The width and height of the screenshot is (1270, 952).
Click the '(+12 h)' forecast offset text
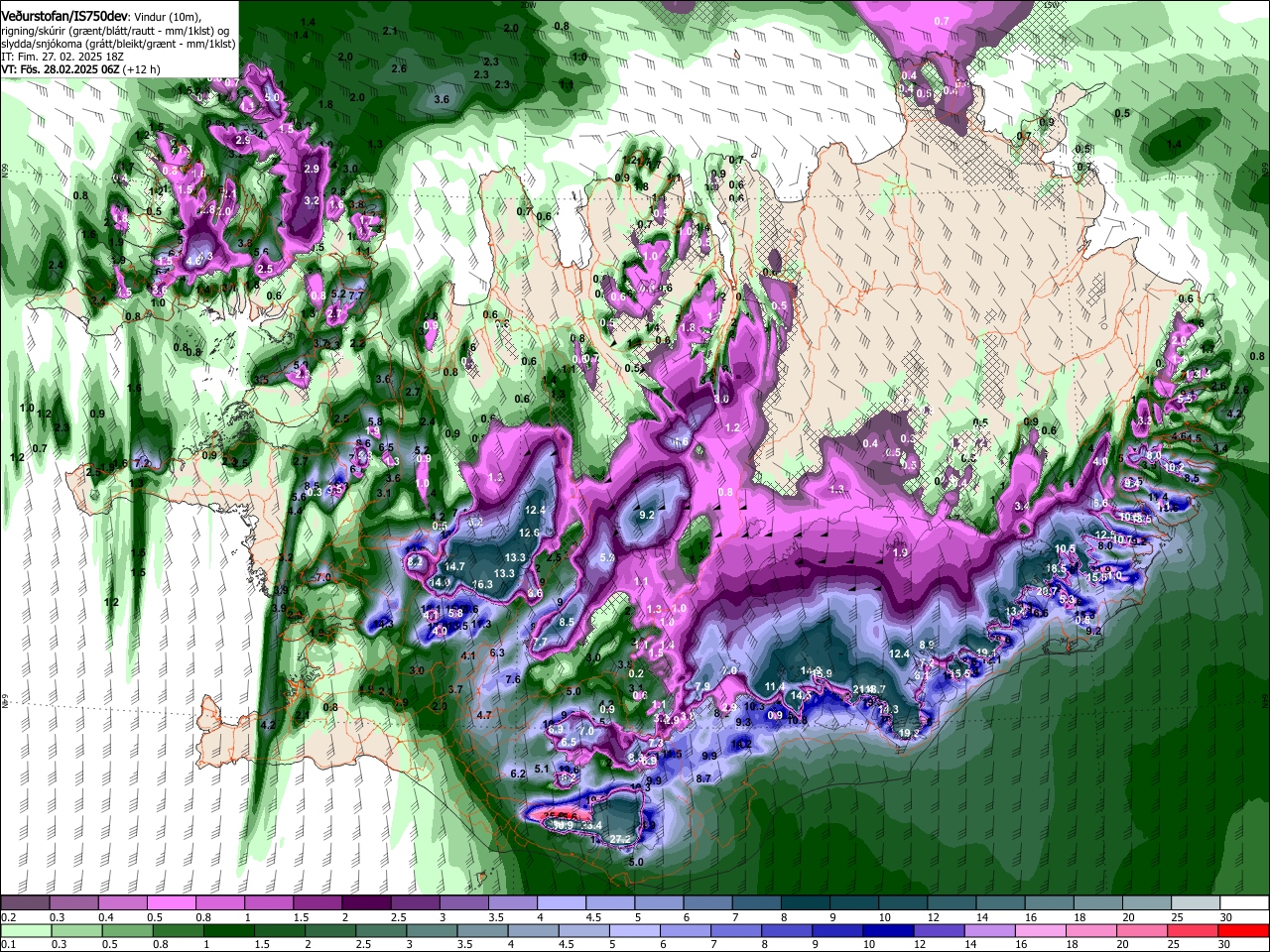pos(140,69)
